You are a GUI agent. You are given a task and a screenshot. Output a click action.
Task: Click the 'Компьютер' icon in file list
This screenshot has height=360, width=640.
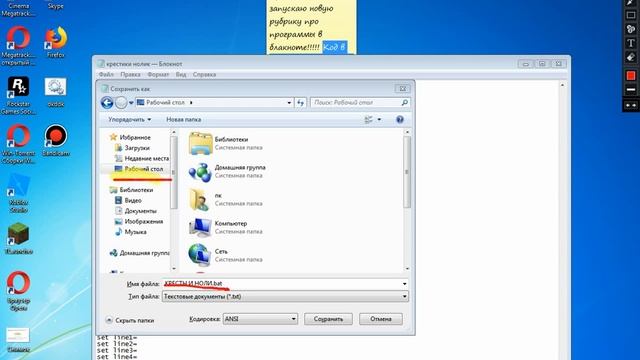[x=200, y=227]
